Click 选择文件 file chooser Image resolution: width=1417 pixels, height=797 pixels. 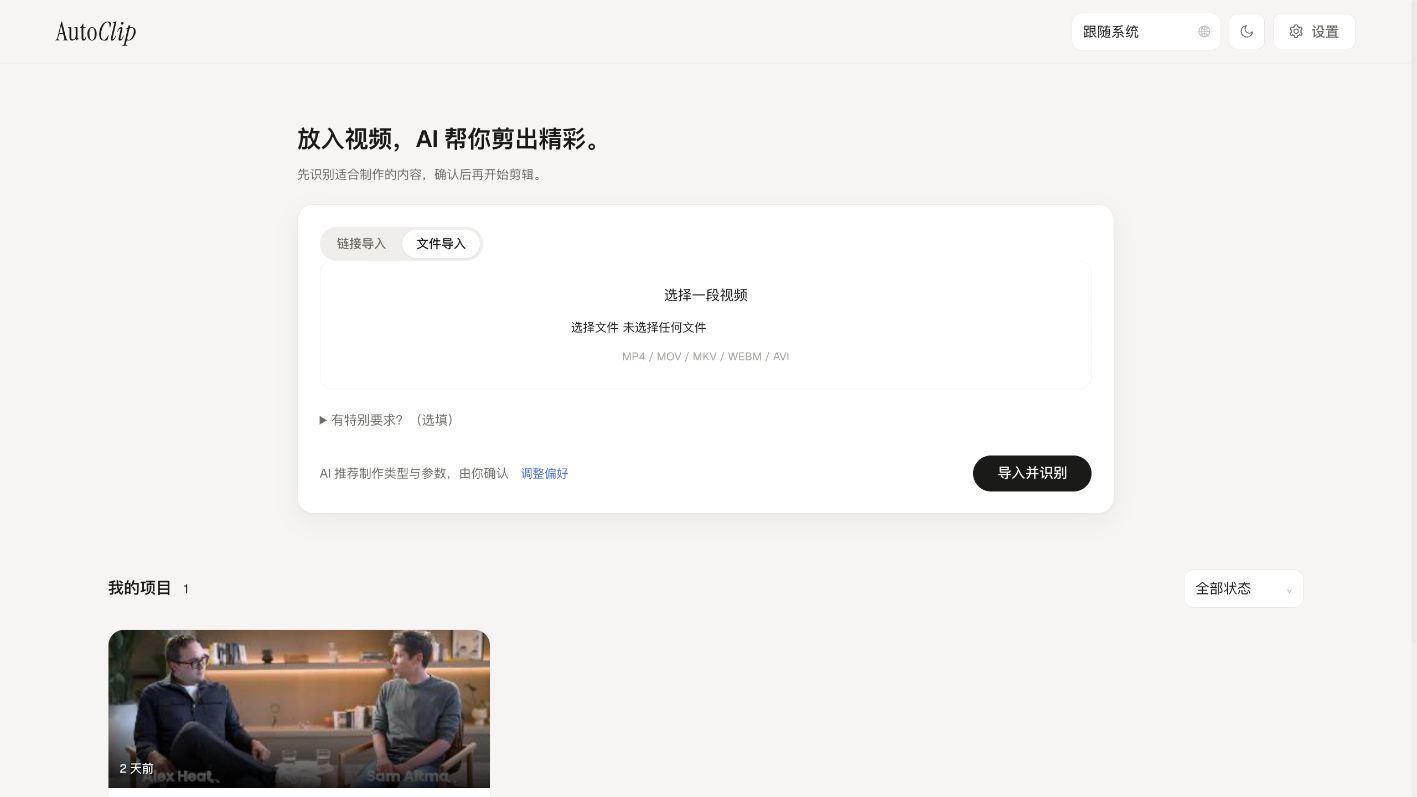pos(595,327)
